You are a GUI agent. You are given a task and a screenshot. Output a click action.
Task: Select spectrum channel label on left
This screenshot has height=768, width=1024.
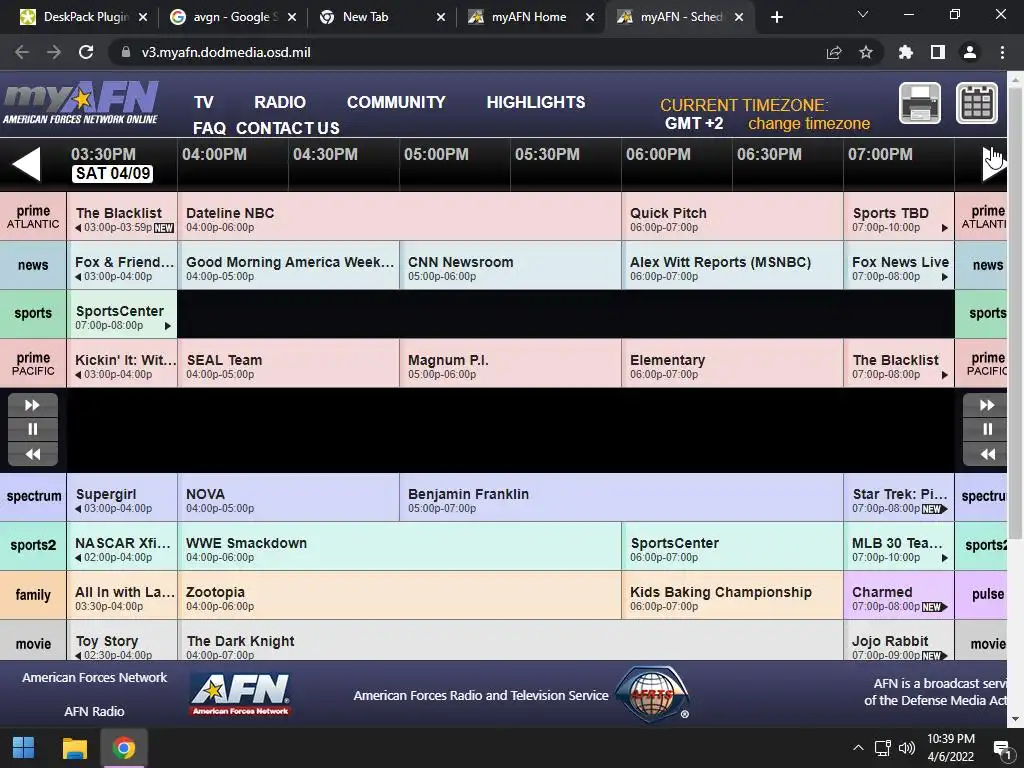(33, 496)
